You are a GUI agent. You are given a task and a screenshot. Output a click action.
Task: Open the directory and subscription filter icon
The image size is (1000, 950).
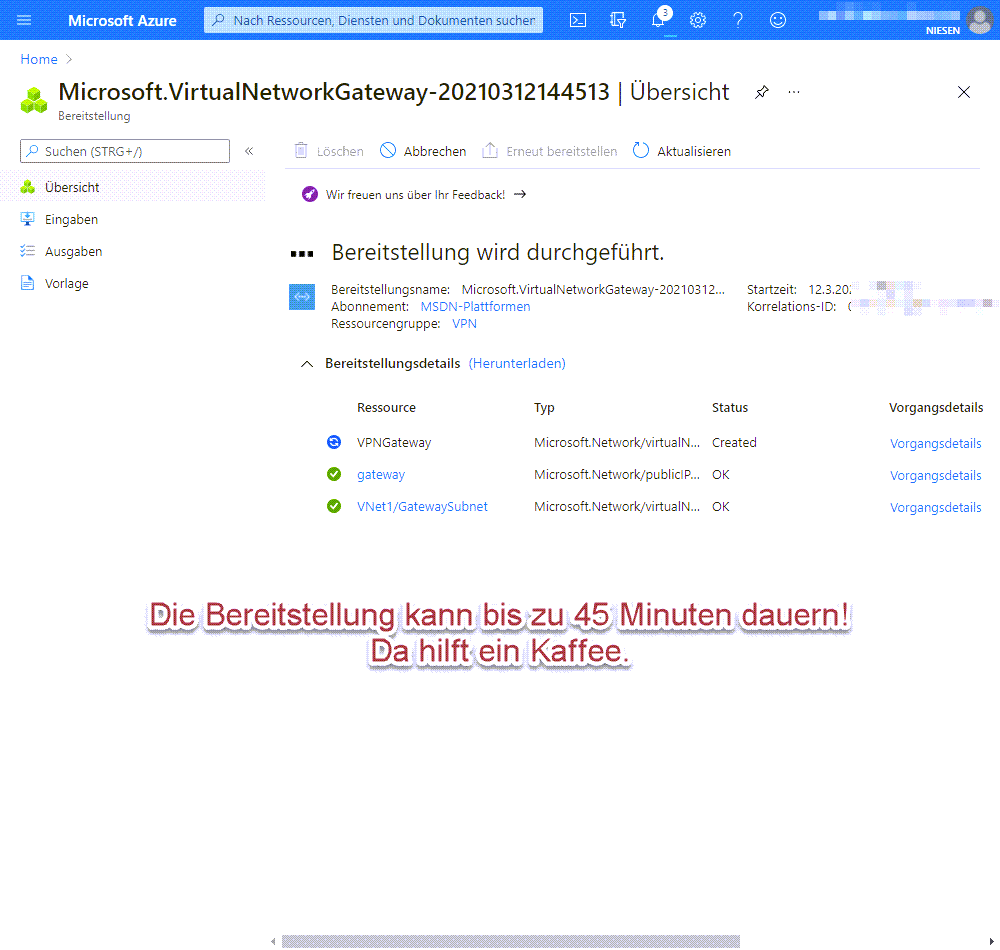[618, 20]
